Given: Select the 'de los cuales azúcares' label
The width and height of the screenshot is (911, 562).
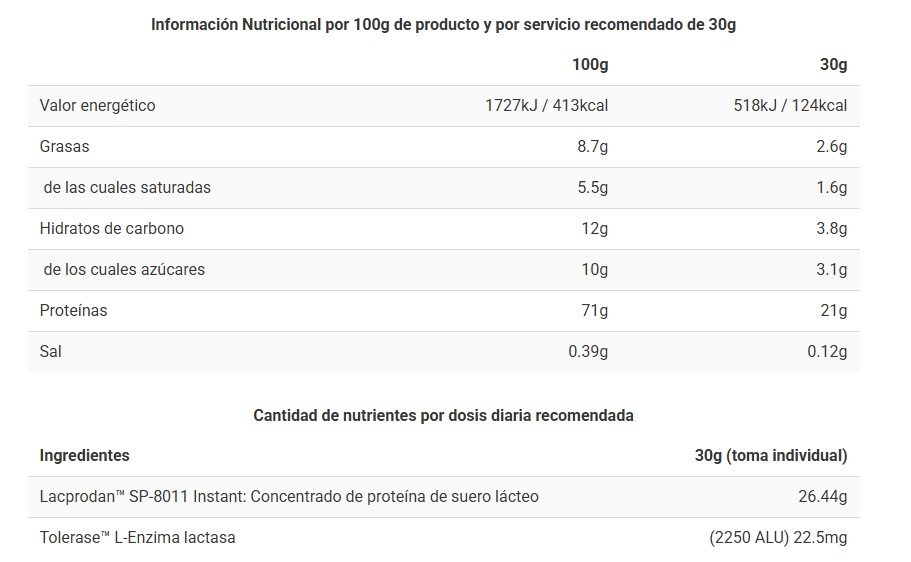Looking at the screenshot, I should pyautogui.click(x=124, y=270).
